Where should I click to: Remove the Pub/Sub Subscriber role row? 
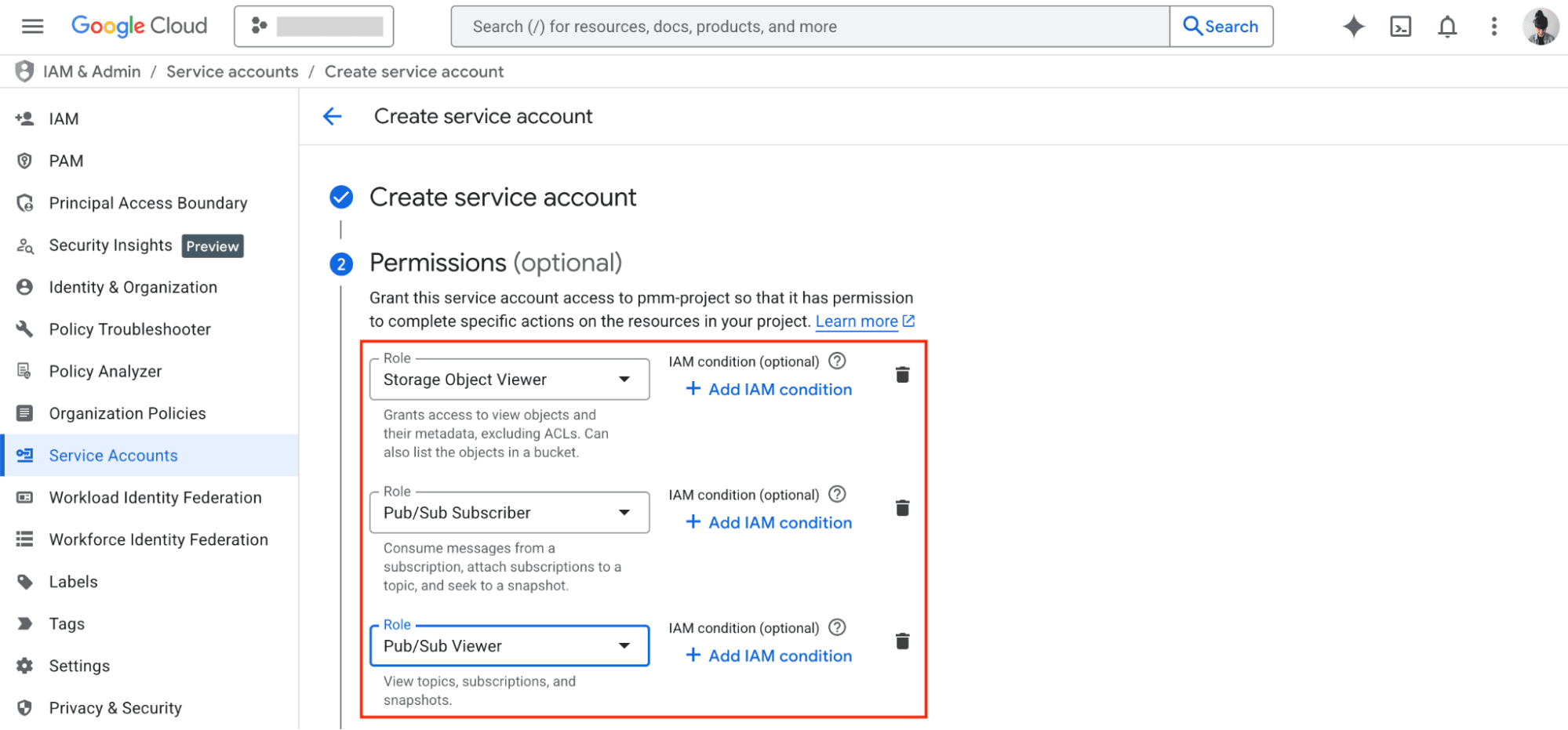click(902, 508)
